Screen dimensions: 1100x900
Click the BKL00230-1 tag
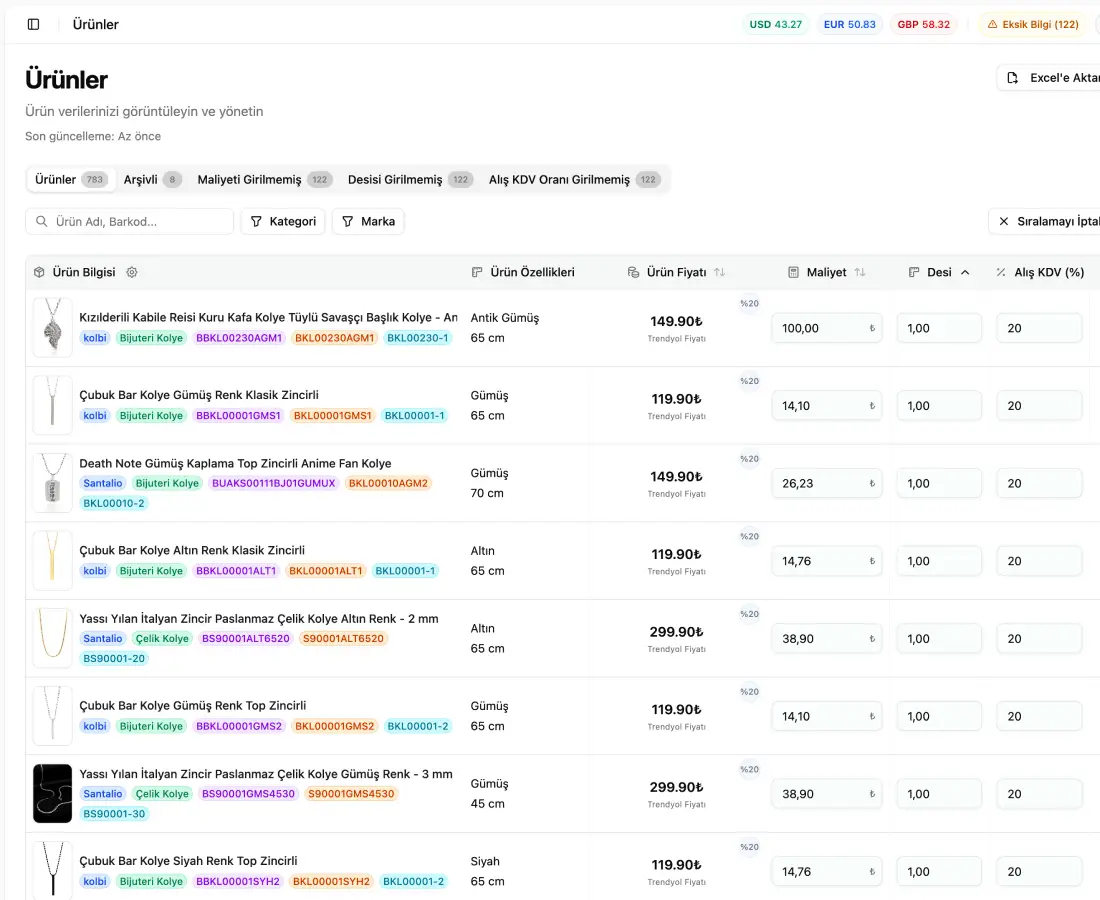click(417, 338)
